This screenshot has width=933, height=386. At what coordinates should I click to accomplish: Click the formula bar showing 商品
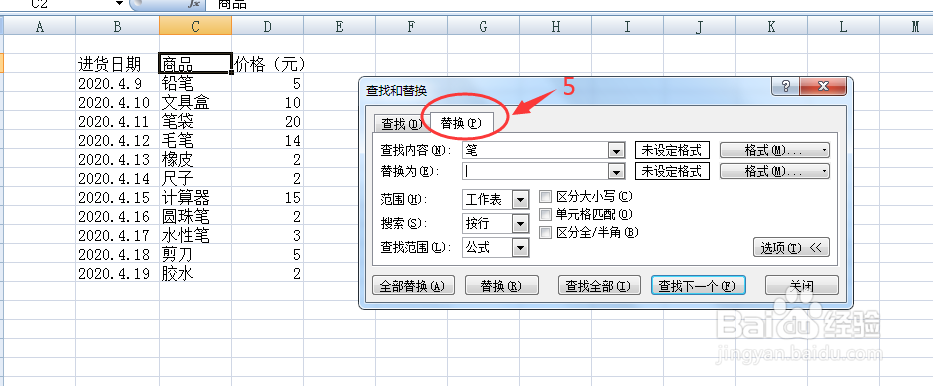(568, 4)
